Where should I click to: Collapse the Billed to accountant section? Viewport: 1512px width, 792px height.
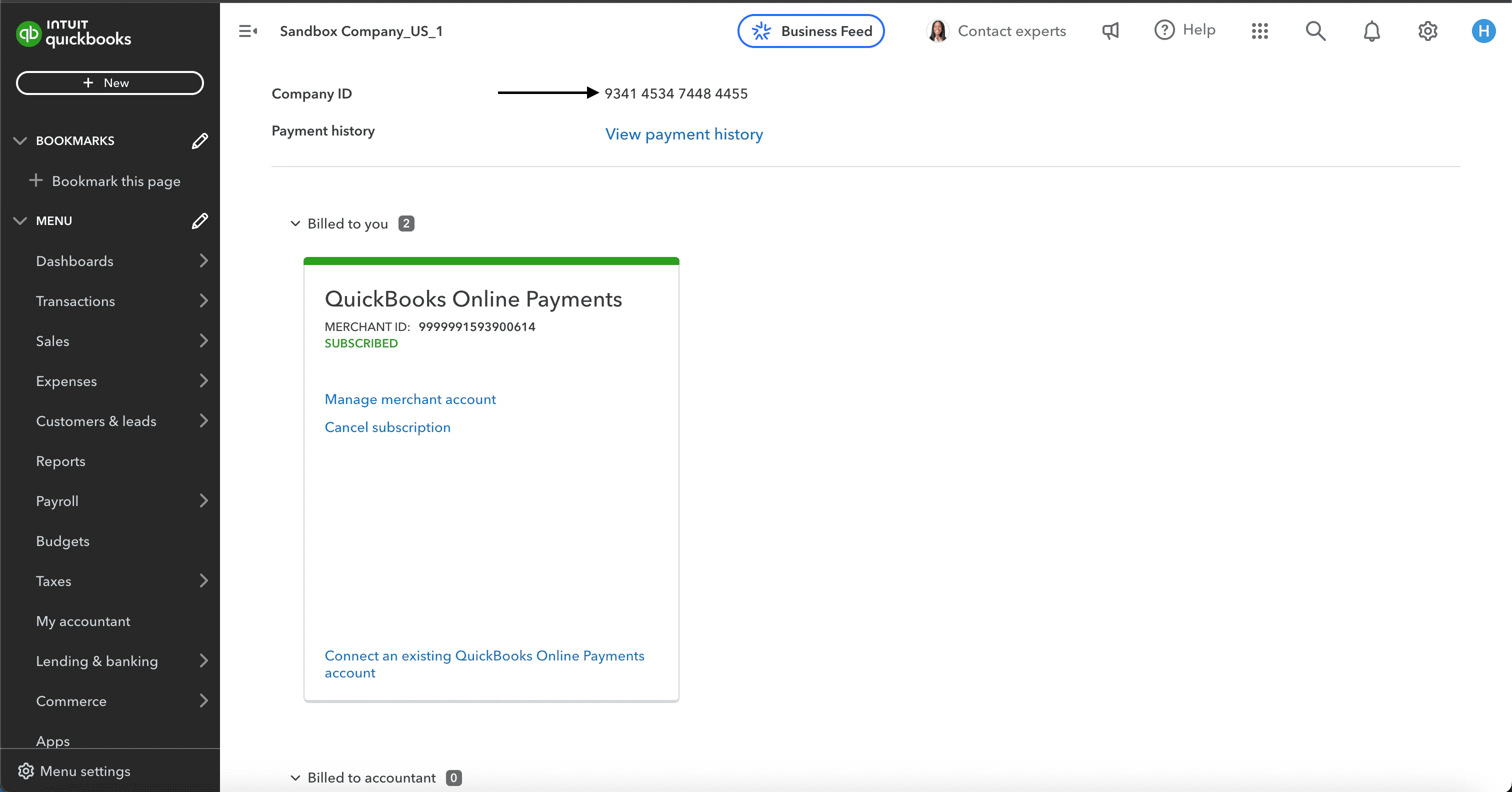[295, 778]
